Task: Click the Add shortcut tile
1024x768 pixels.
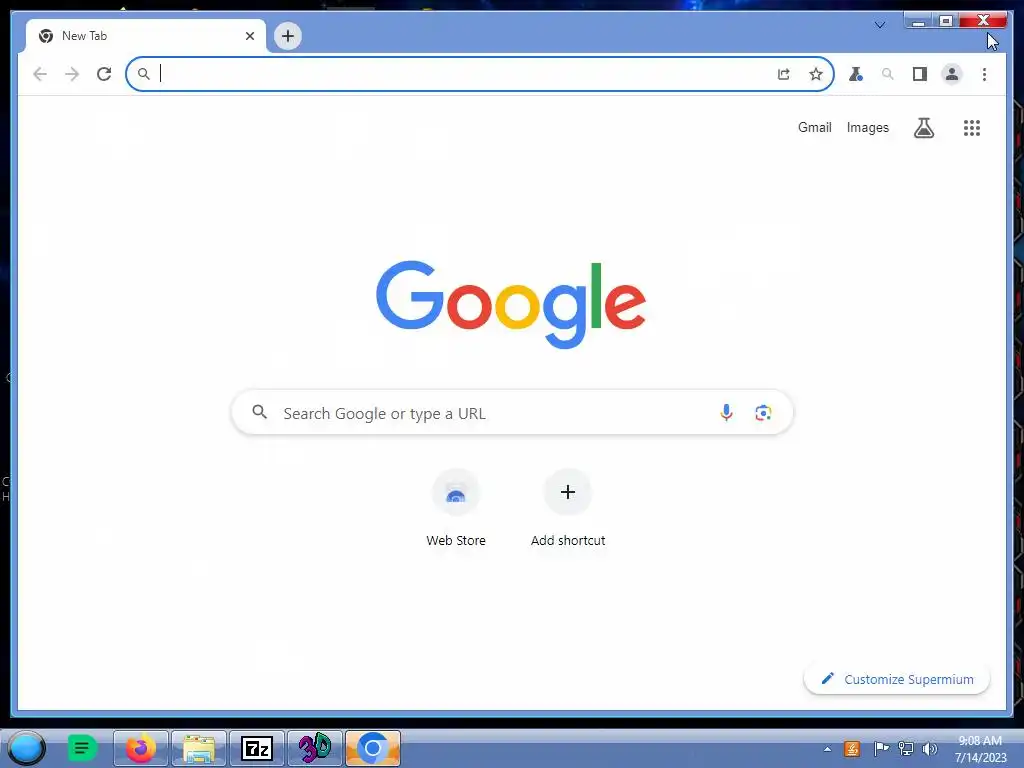Action: click(x=568, y=509)
